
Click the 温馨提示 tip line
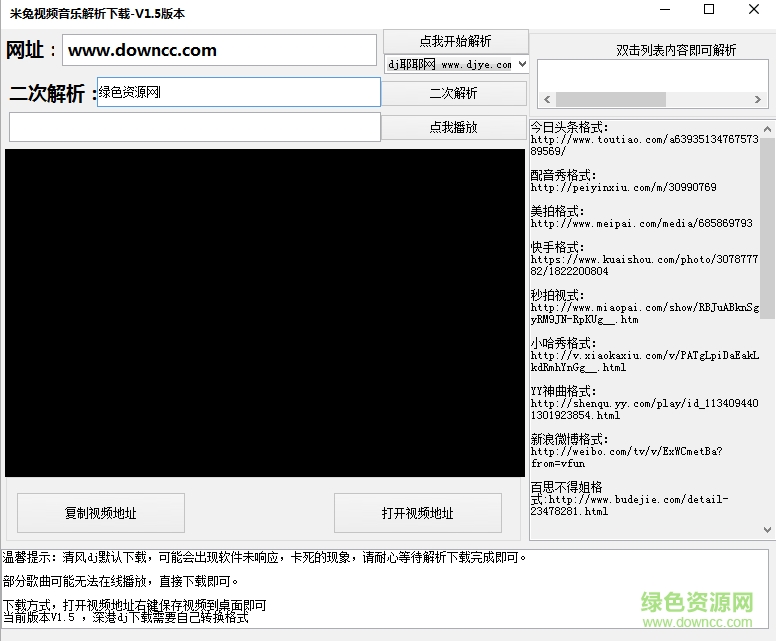coord(264,558)
